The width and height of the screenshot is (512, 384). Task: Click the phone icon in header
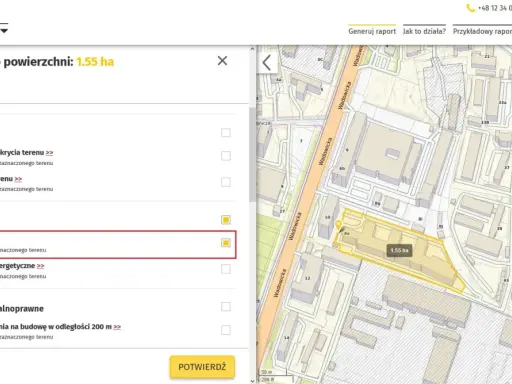pos(470,8)
